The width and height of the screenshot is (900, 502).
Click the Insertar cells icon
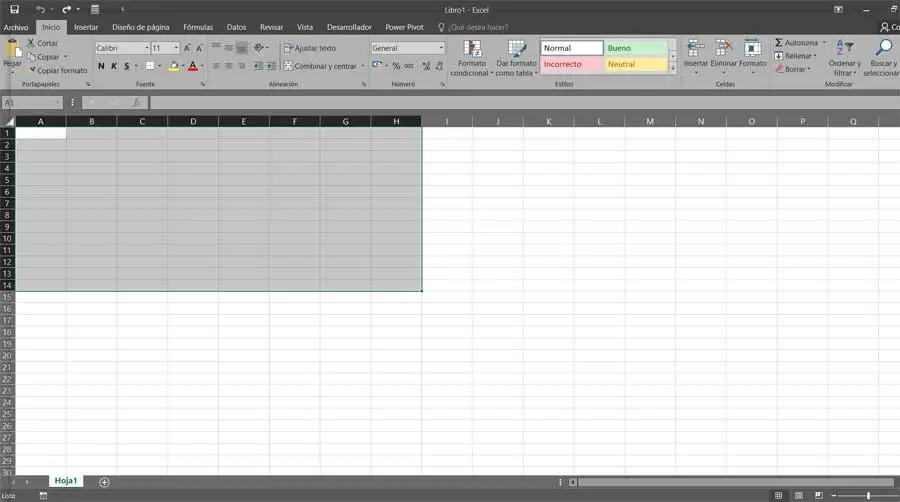(696, 49)
